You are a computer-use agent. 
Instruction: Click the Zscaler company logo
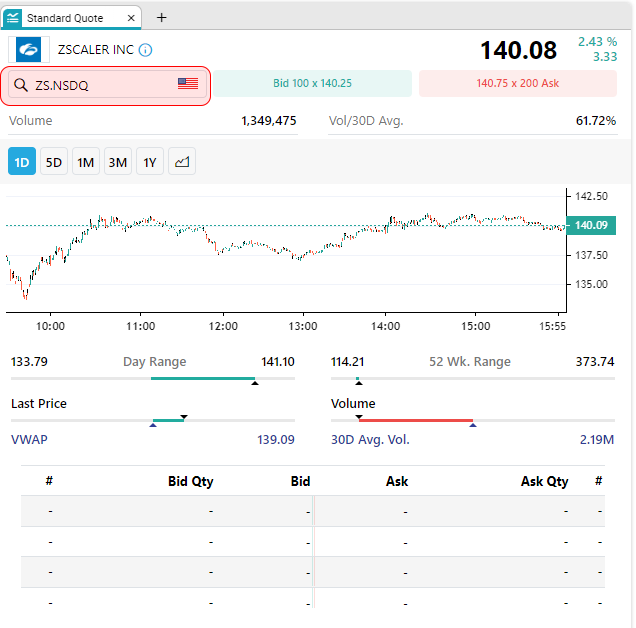click(x=30, y=50)
